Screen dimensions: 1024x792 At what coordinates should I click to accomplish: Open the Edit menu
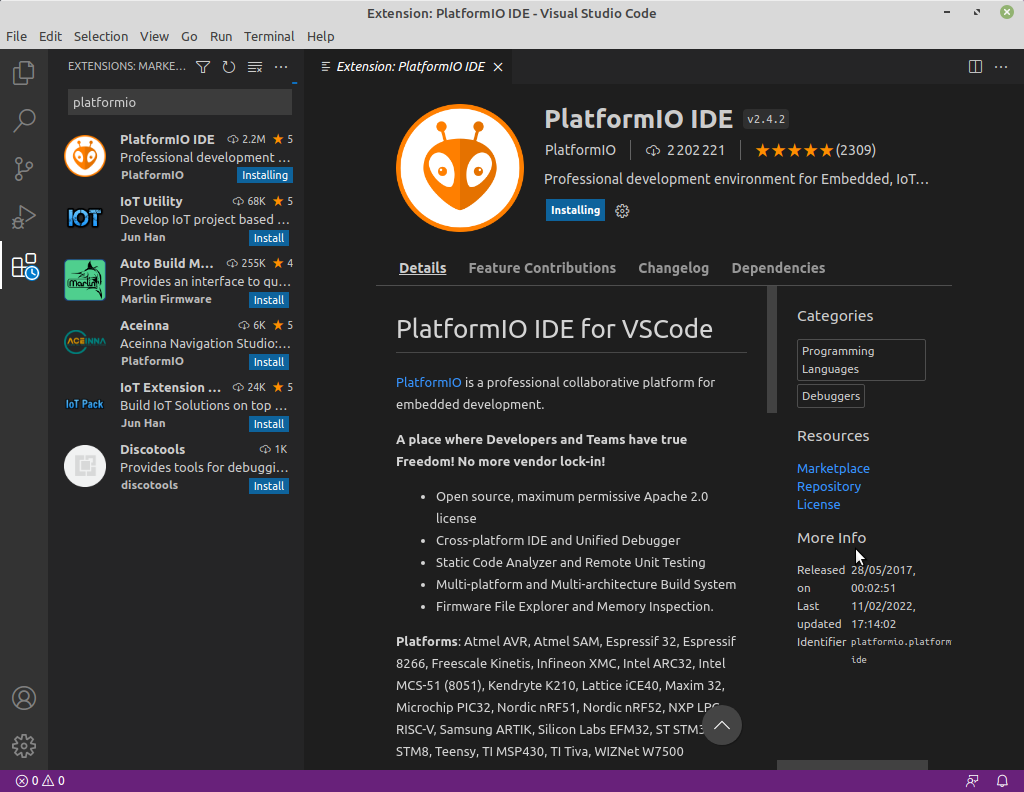pyautogui.click(x=50, y=37)
